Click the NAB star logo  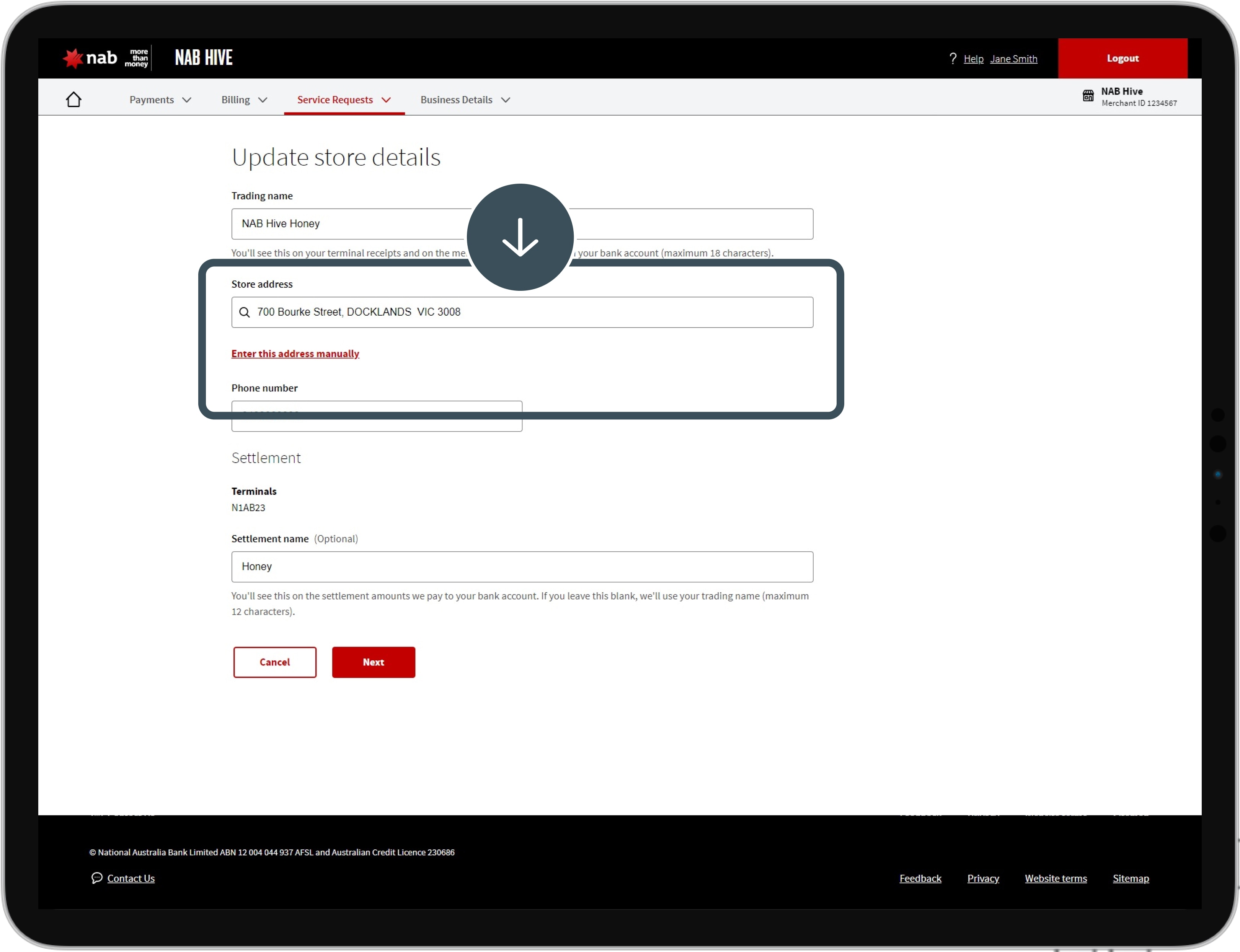tap(73, 59)
